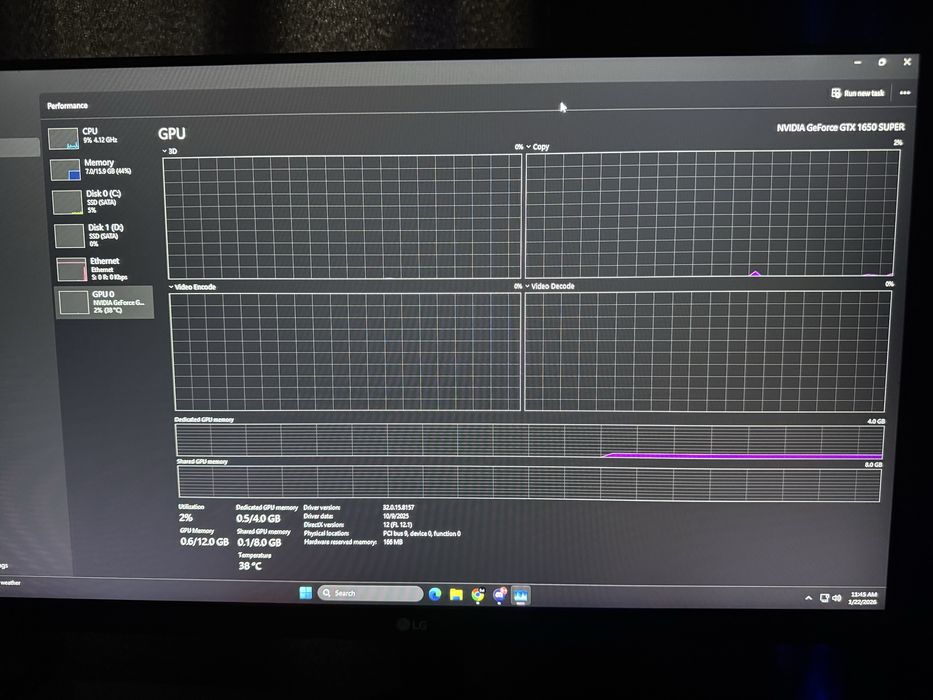Click the Driver version 32.0.15.8157 value
This screenshot has height=700, width=933.
pos(399,508)
